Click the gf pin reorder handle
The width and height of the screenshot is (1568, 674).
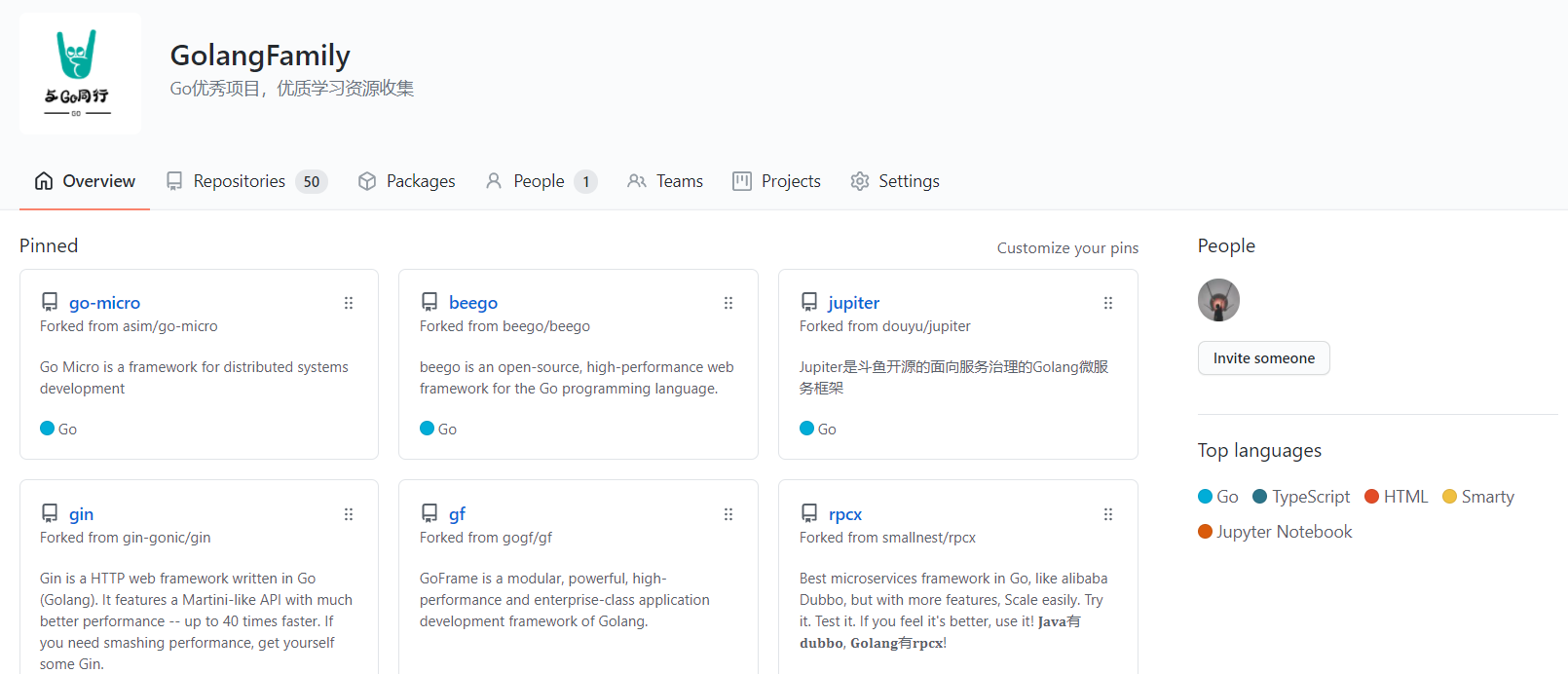coord(728,514)
